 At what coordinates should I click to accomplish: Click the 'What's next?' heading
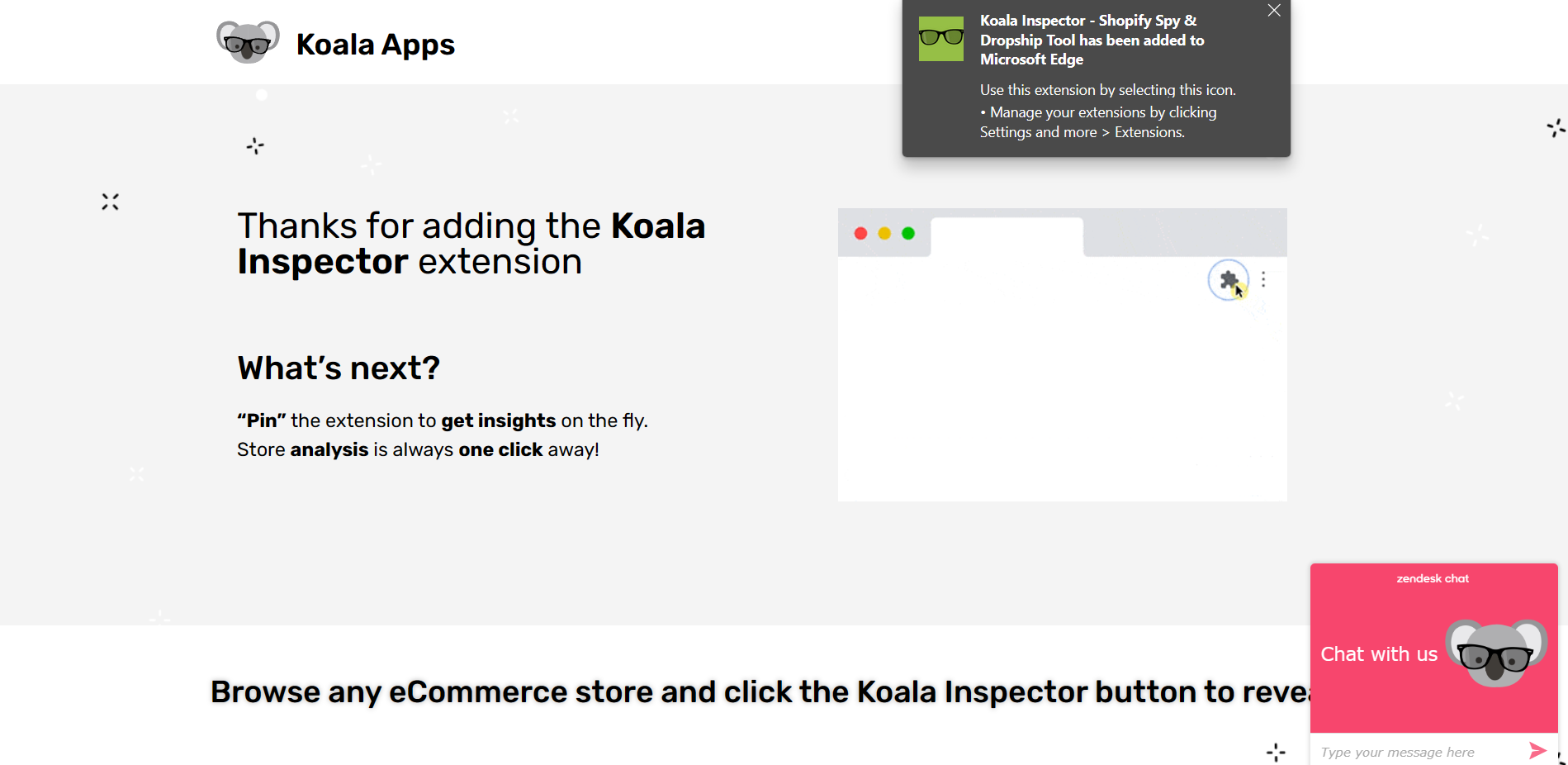tap(339, 368)
